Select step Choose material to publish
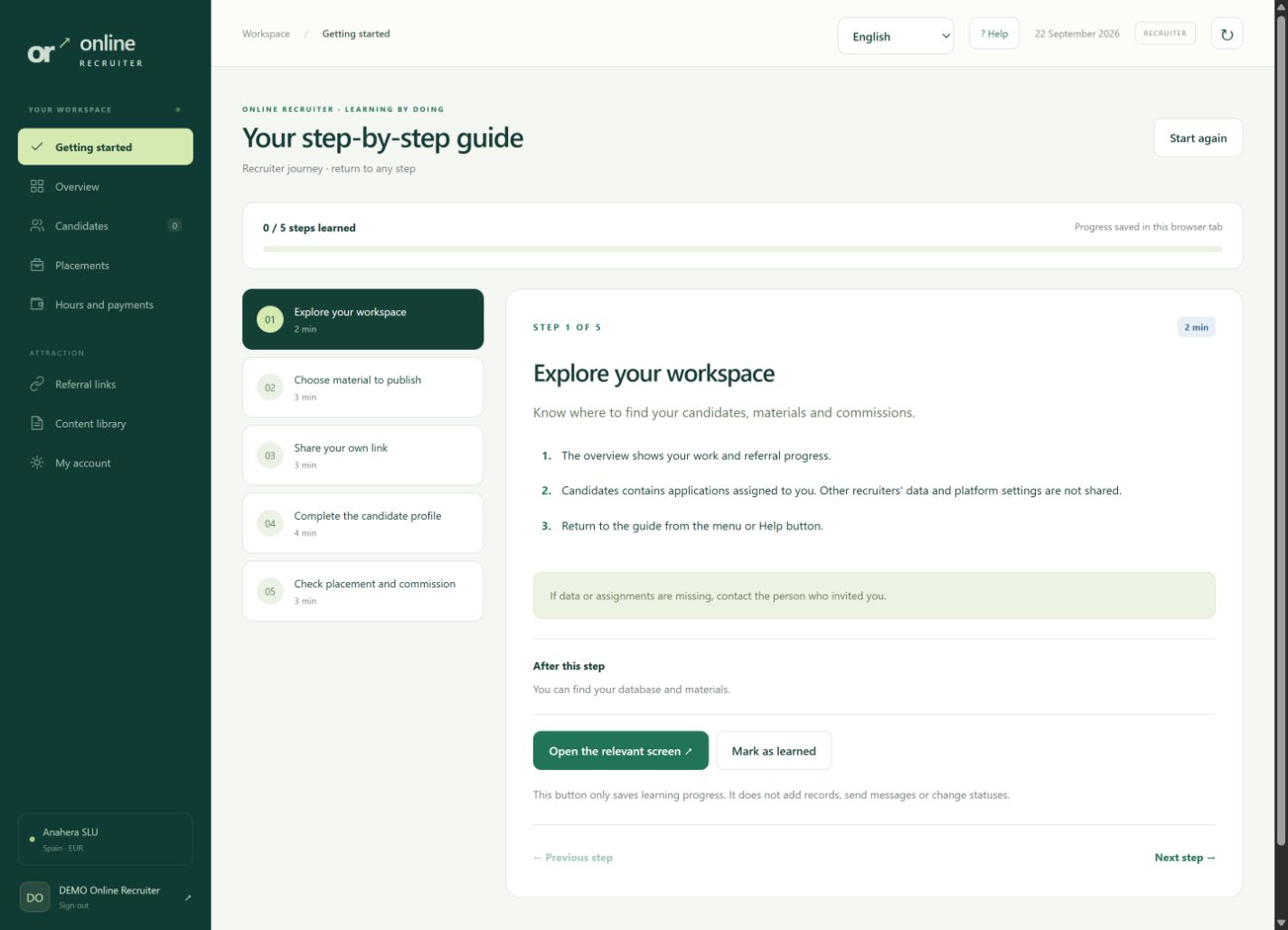Screen dimensions: 1288x930 [362, 387]
